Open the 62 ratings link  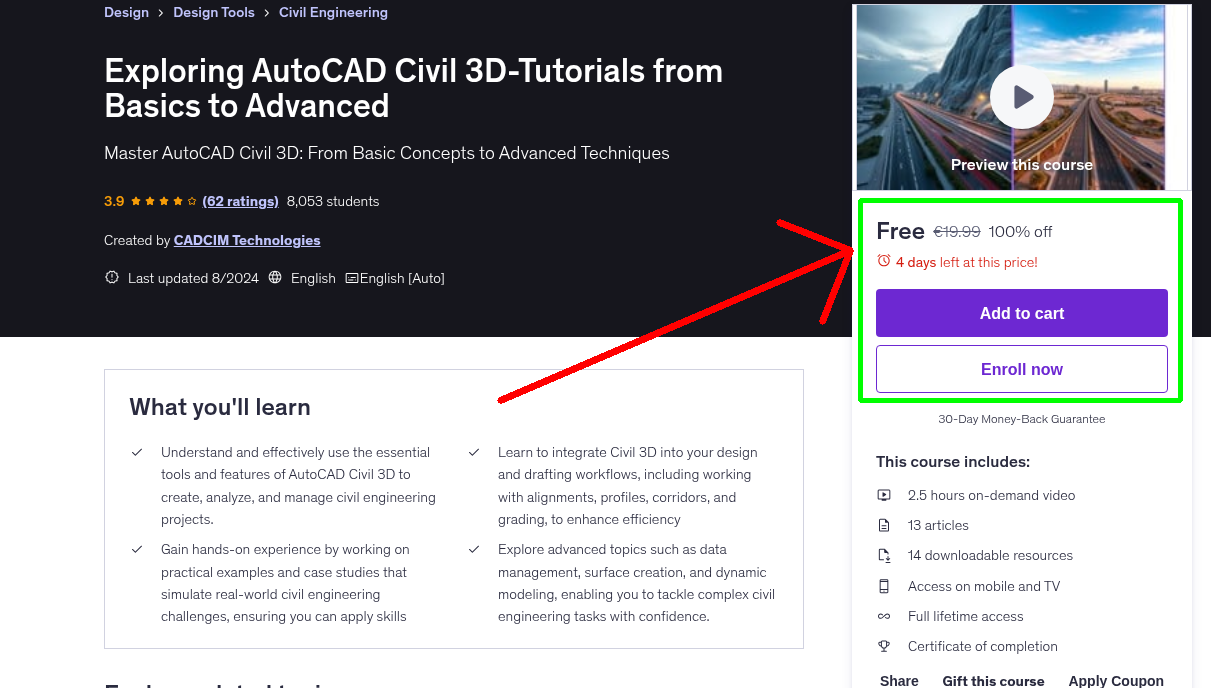pos(240,201)
